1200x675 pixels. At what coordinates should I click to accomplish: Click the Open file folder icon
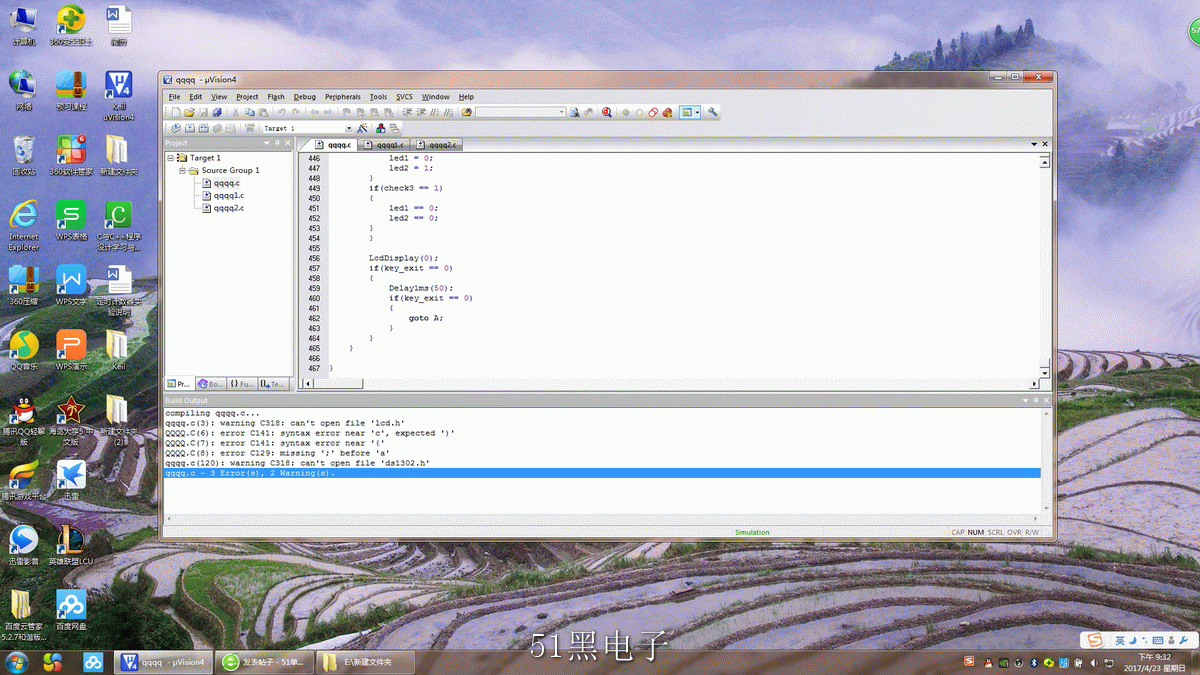188,113
